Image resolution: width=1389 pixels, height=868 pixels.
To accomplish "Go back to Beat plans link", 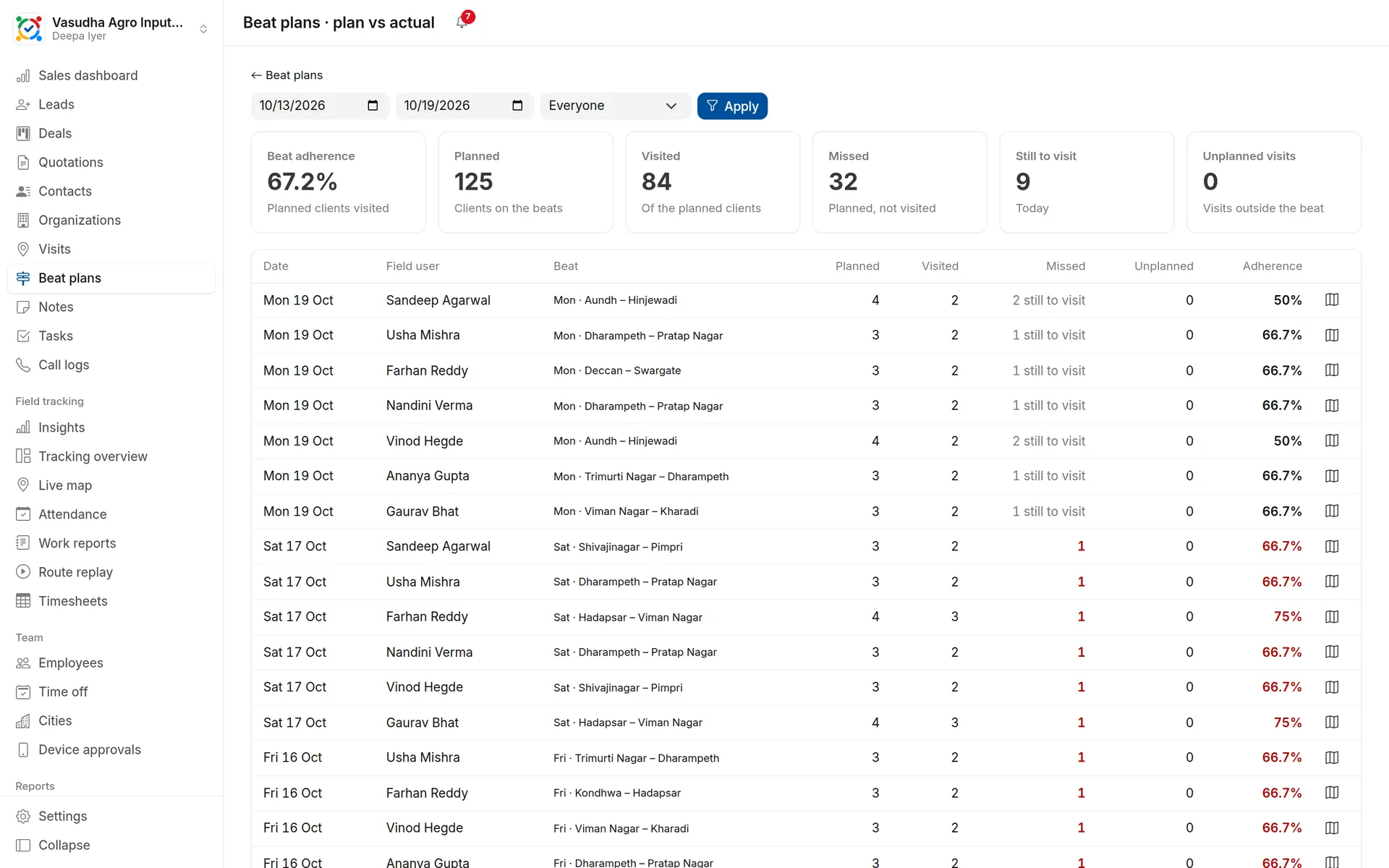I will tap(287, 75).
